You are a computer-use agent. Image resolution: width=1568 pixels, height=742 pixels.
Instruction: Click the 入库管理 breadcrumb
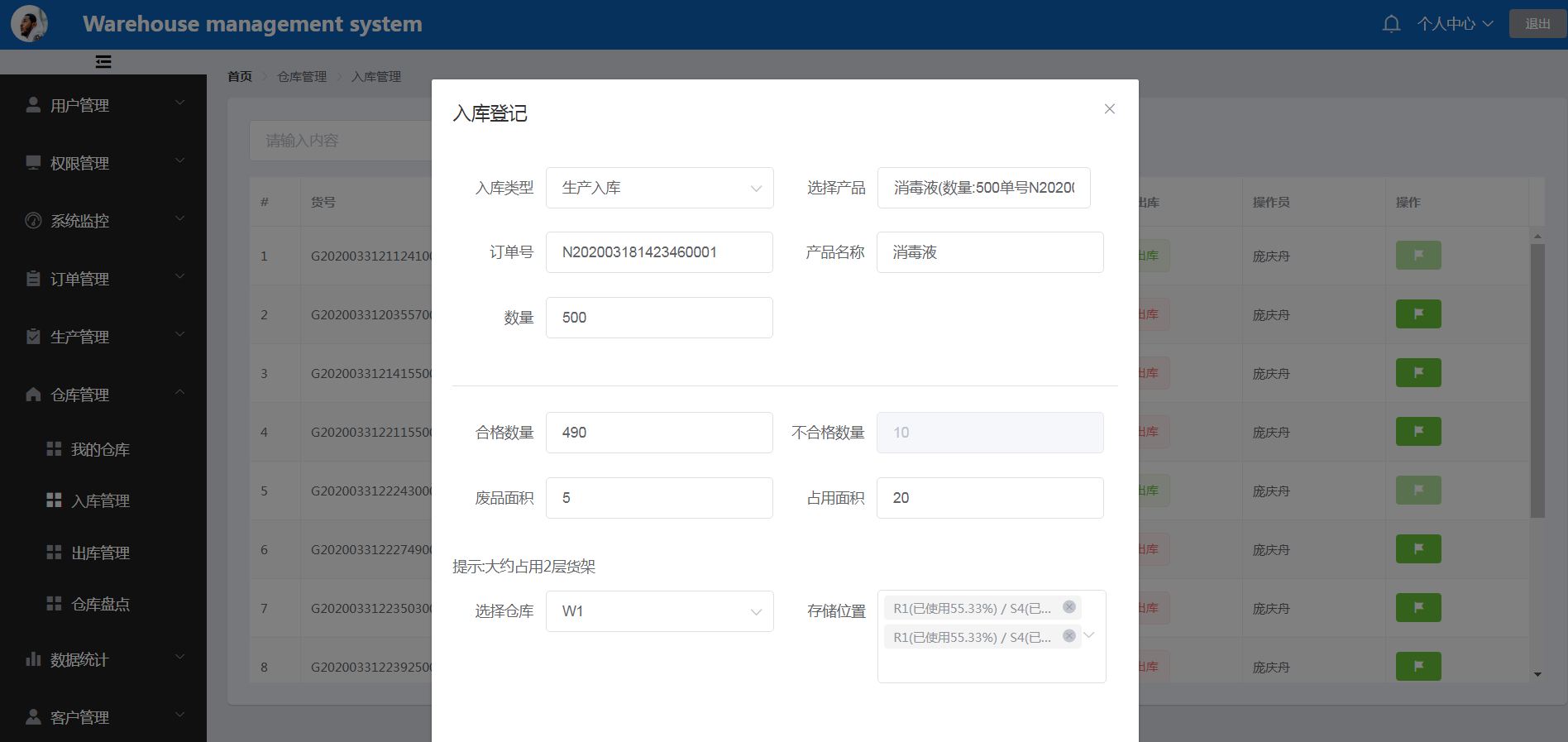click(376, 76)
